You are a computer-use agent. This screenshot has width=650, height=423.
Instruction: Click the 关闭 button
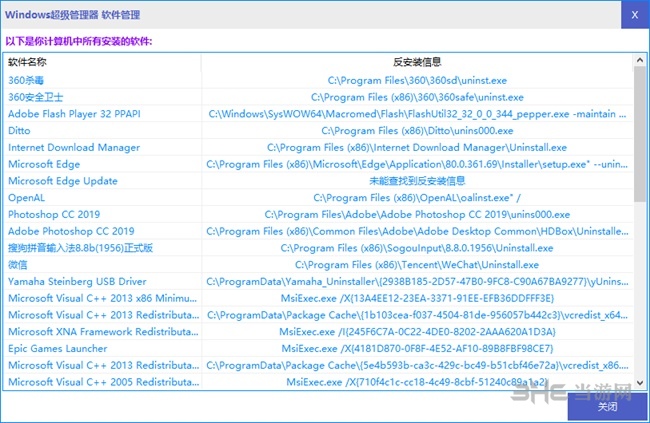point(607,406)
